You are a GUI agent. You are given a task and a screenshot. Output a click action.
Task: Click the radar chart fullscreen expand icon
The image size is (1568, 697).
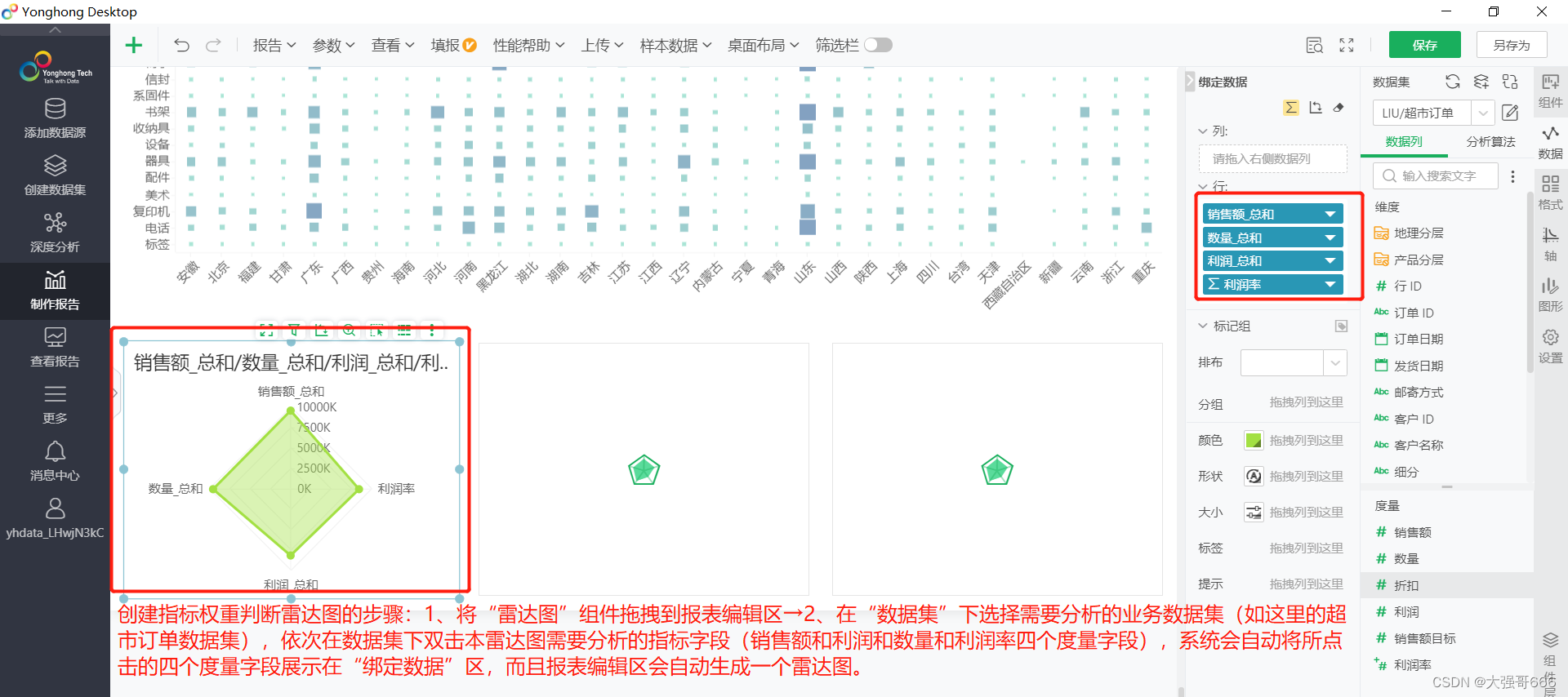coord(266,331)
